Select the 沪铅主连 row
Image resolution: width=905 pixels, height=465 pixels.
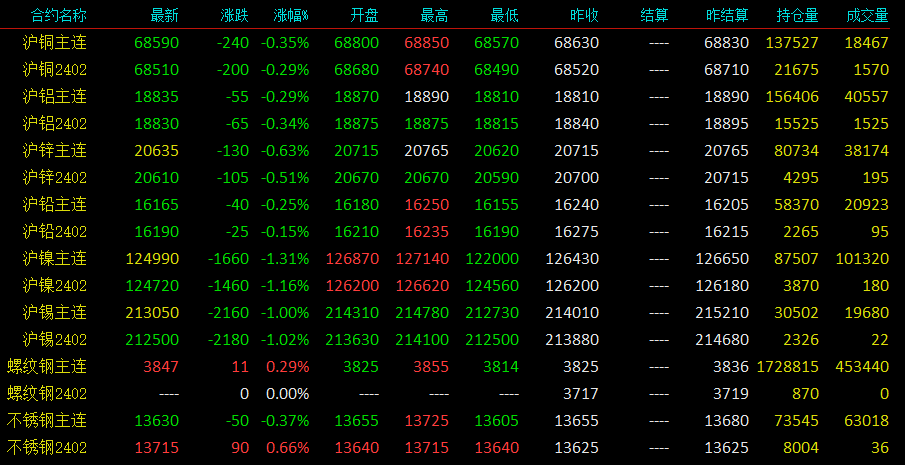click(x=452, y=205)
